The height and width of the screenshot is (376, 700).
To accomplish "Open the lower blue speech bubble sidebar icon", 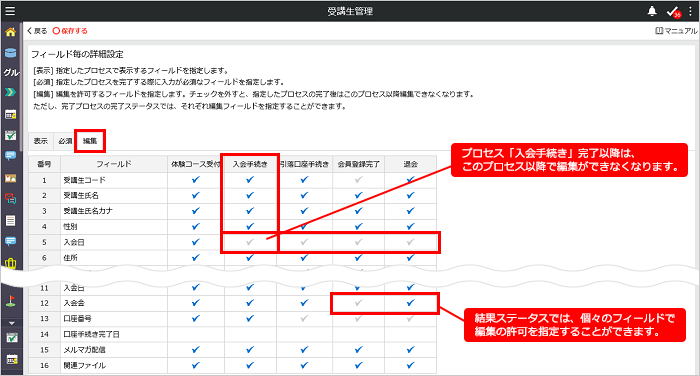I will (x=10, y=241).
